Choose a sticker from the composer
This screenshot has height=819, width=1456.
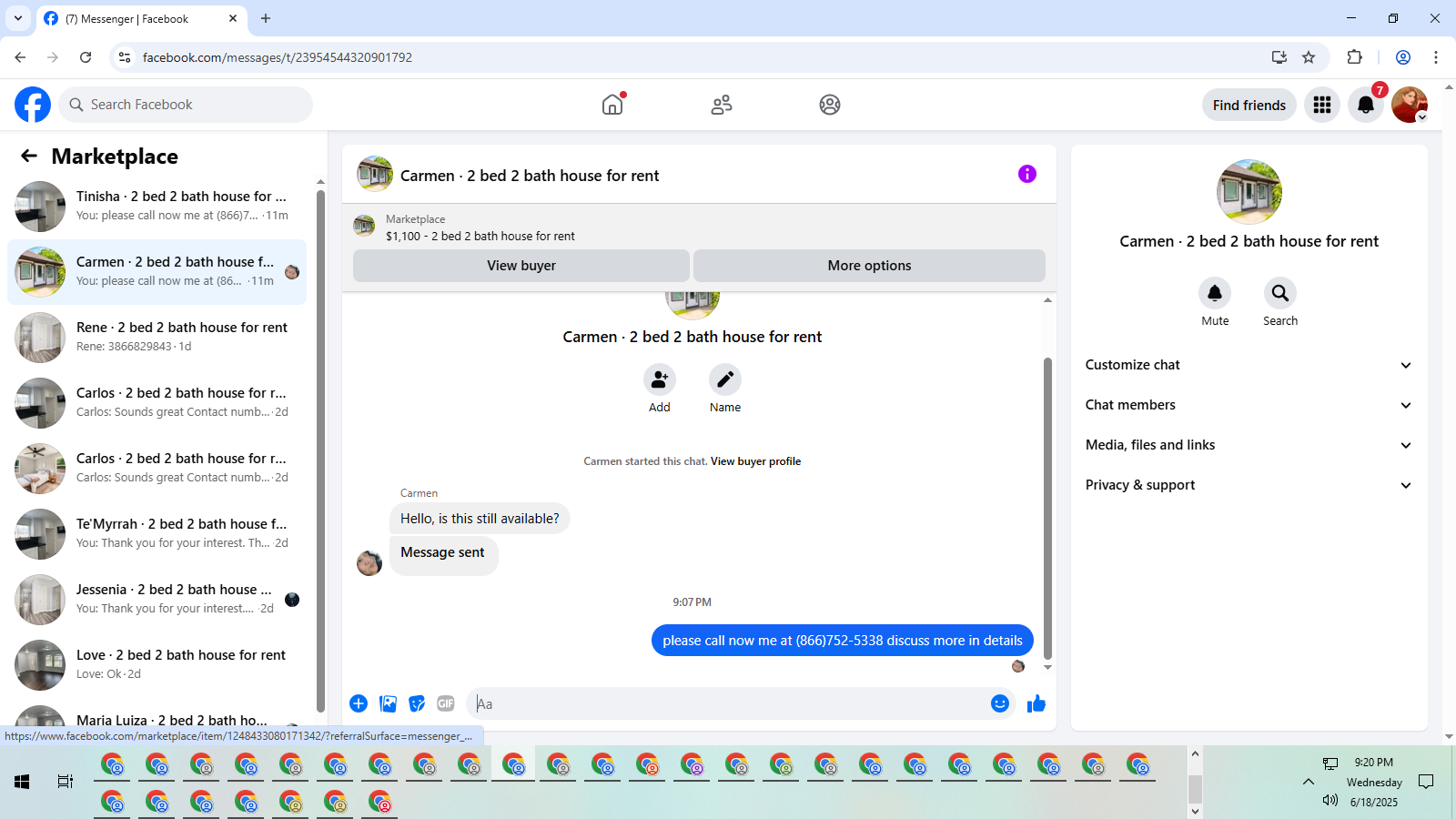tap(417, 703)
